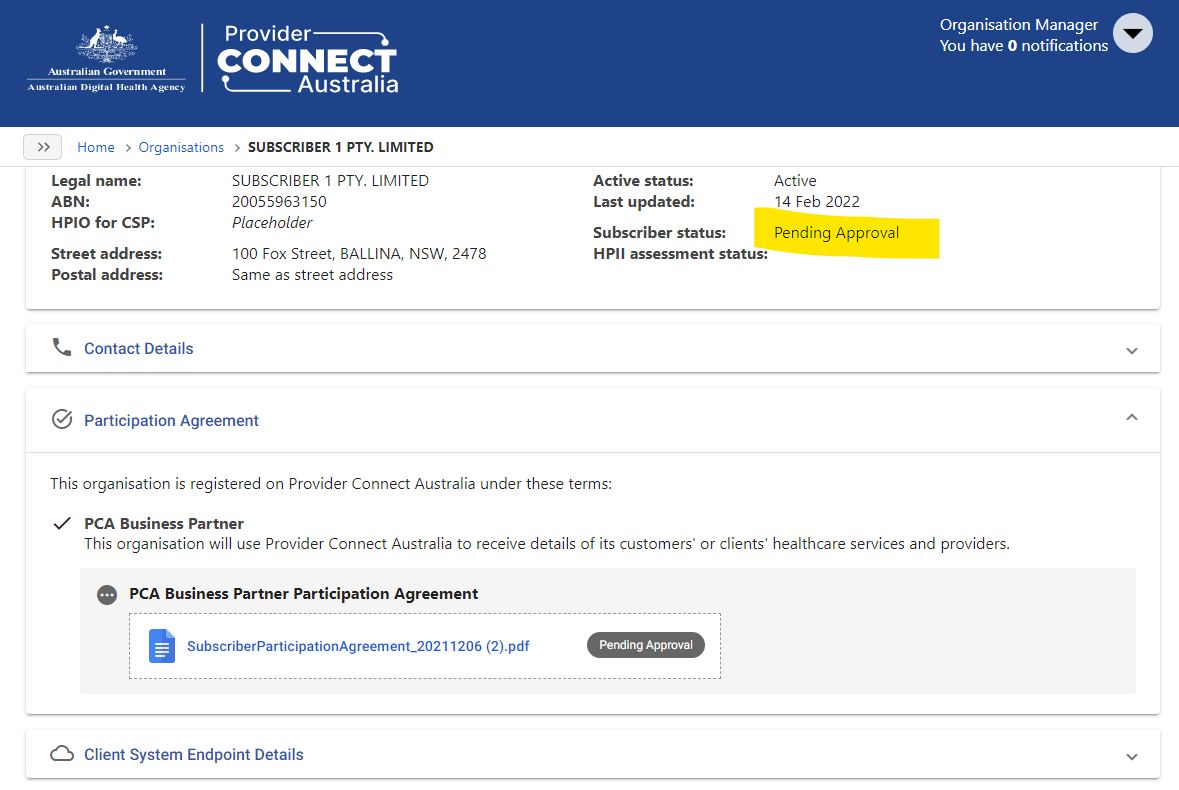This screenshot has height=790, width=1179.
Task: Click the Provider Connect Australia logo
Action: point(308,59)
